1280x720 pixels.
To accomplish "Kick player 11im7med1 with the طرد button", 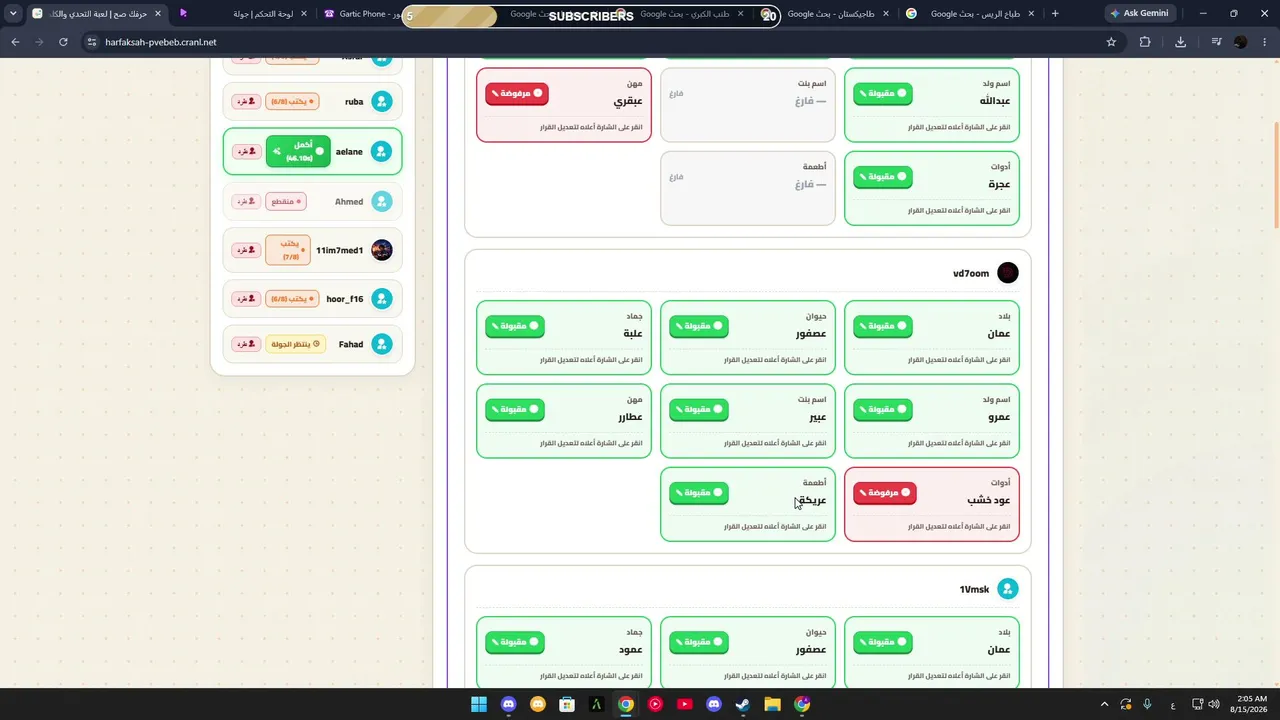I will [x=245, y=250].
